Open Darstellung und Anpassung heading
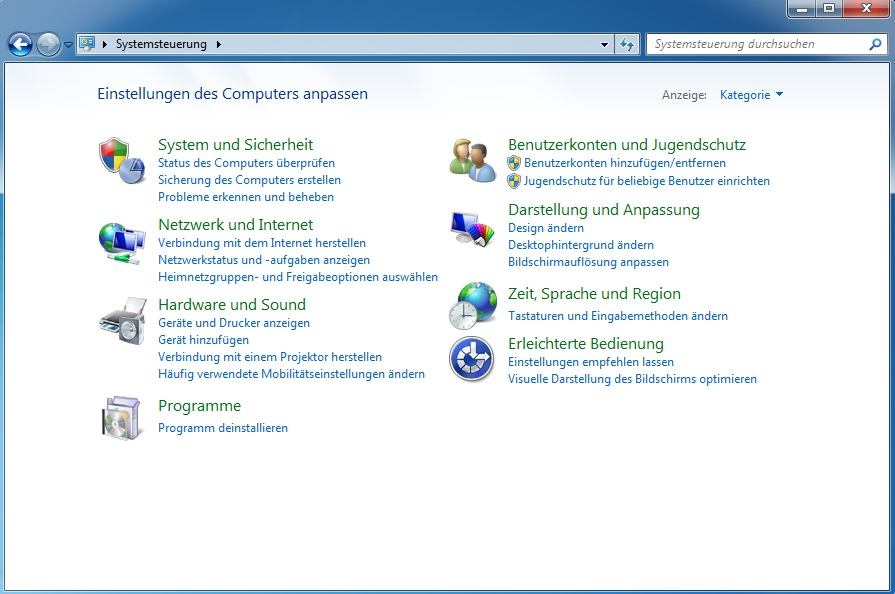The width and height of the screenshot is (895, 594). pos(603,209)
